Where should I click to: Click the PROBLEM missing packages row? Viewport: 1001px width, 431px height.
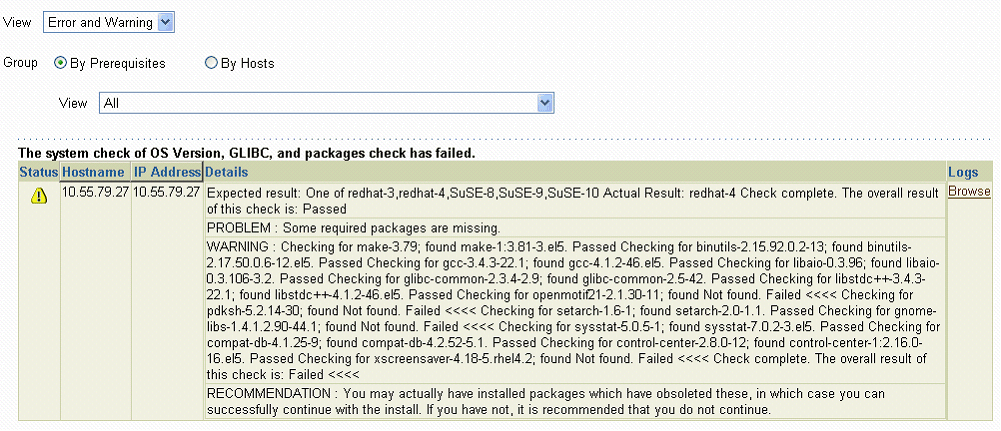point(574,227)
